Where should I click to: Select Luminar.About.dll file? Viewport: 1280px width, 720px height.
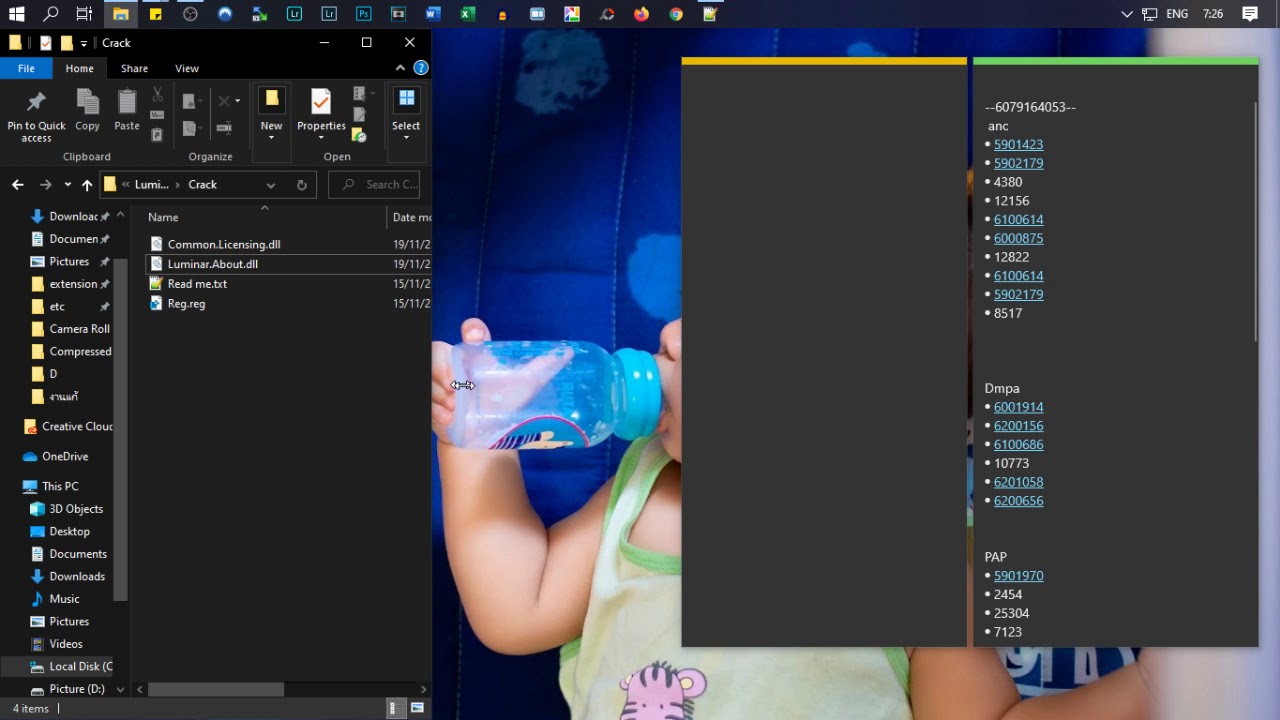tap(213, 264)
